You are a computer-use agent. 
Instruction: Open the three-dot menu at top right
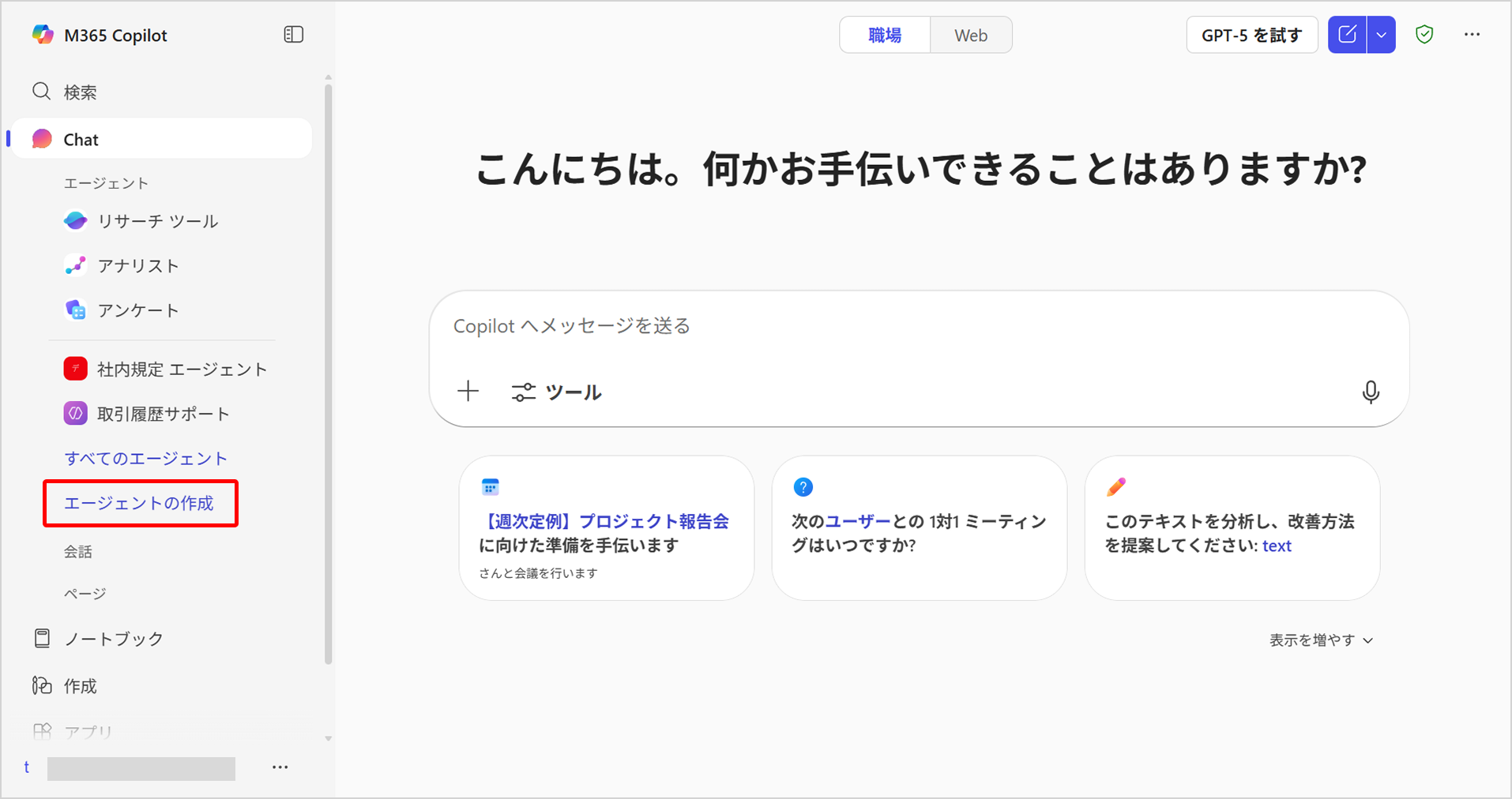1472,35
